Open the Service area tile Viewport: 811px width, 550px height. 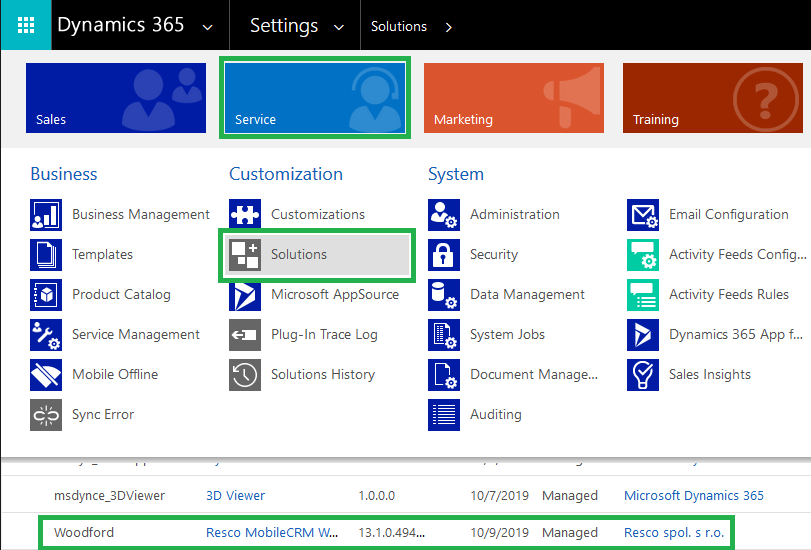pos(315,98)
